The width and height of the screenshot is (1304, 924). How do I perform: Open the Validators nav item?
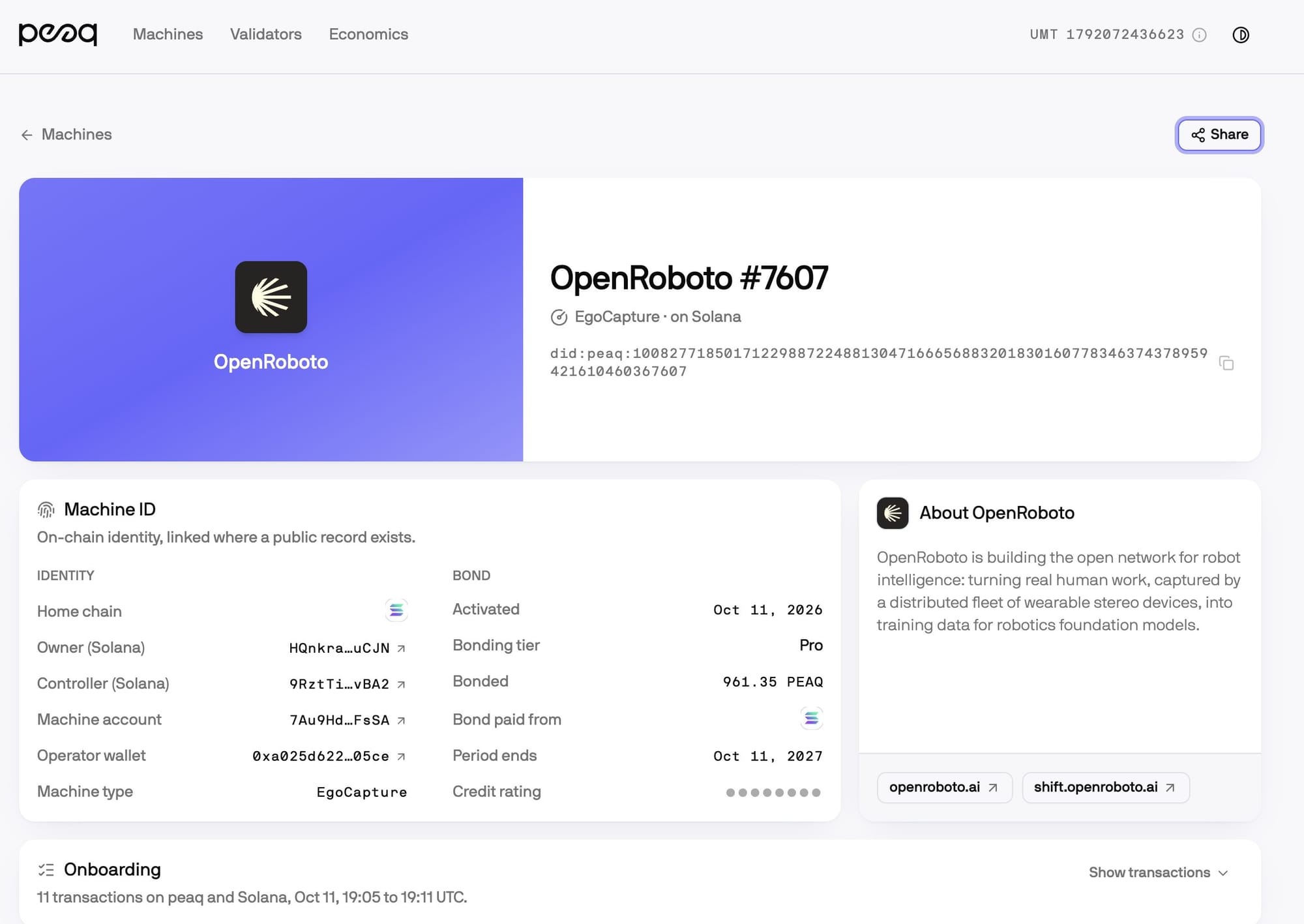pyautogui.click(x=266, y=35)
